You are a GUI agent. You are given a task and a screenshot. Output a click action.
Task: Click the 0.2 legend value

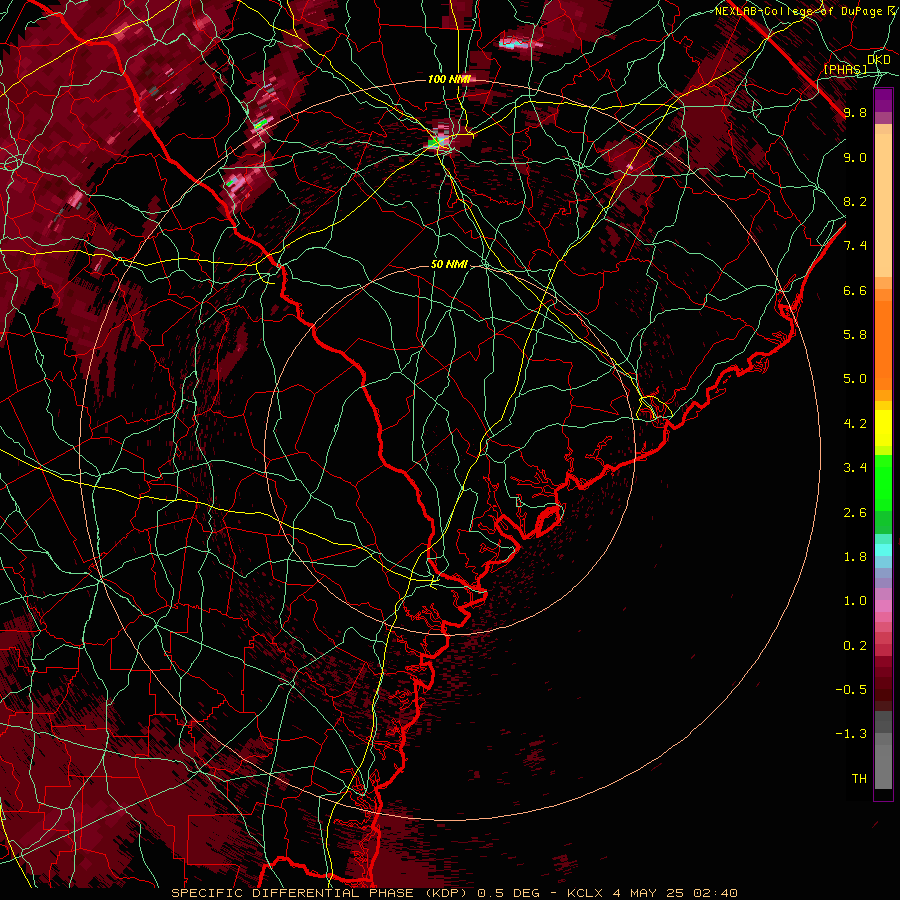tap(855, 646)
